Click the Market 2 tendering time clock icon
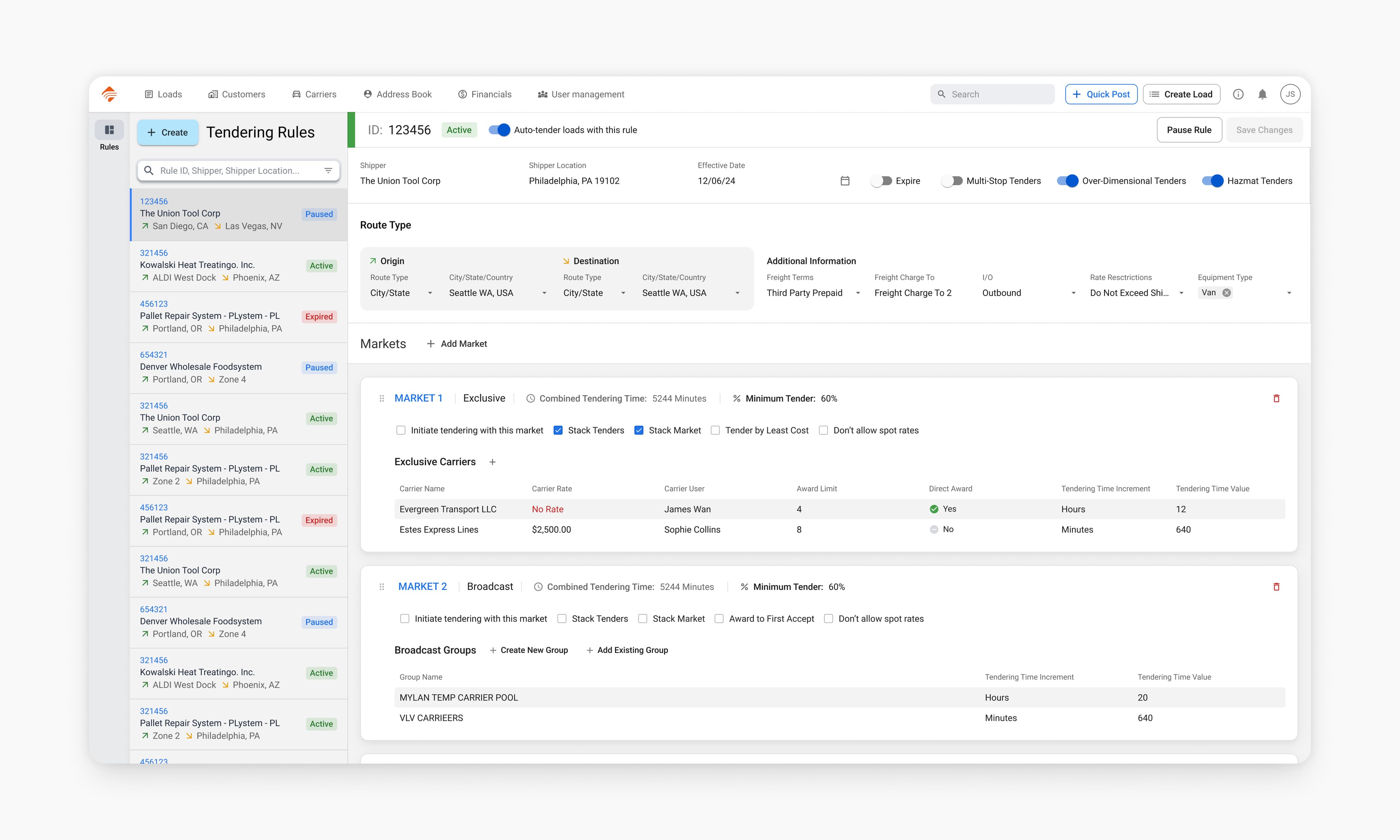The width and height of the screenshot is (1400, 840). click(x=538, y=587)
